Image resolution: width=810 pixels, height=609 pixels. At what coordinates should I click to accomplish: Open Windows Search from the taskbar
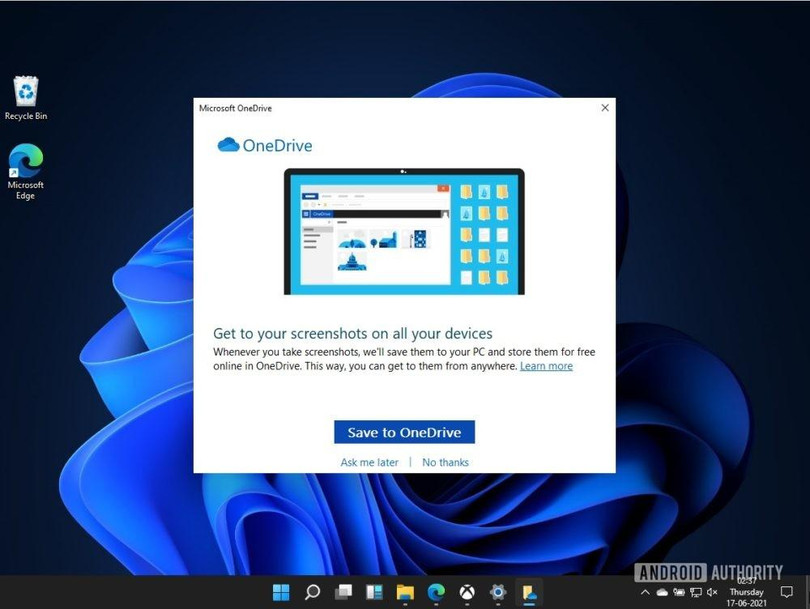click(312, 592)
